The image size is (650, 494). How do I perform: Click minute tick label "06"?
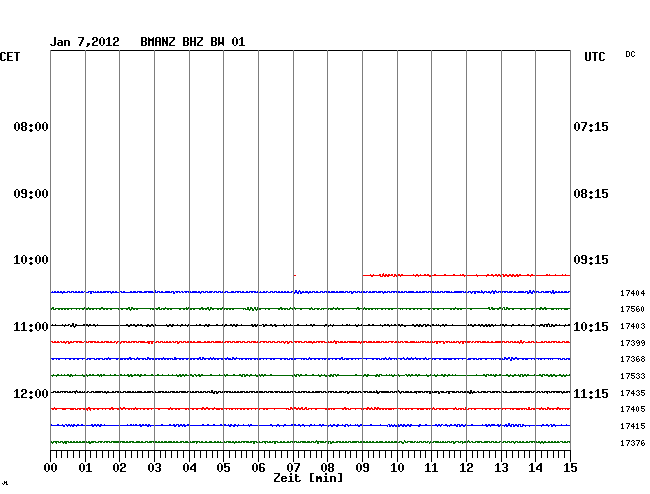tap(259, 468)
